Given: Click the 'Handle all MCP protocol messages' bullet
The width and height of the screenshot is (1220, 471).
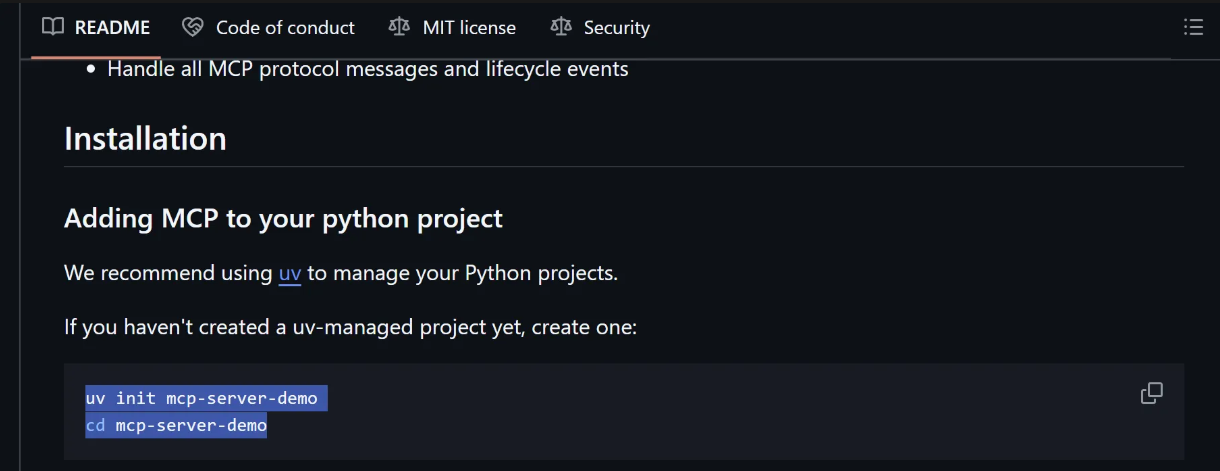Looking at the screenshot, I should [x=368, y=69].
